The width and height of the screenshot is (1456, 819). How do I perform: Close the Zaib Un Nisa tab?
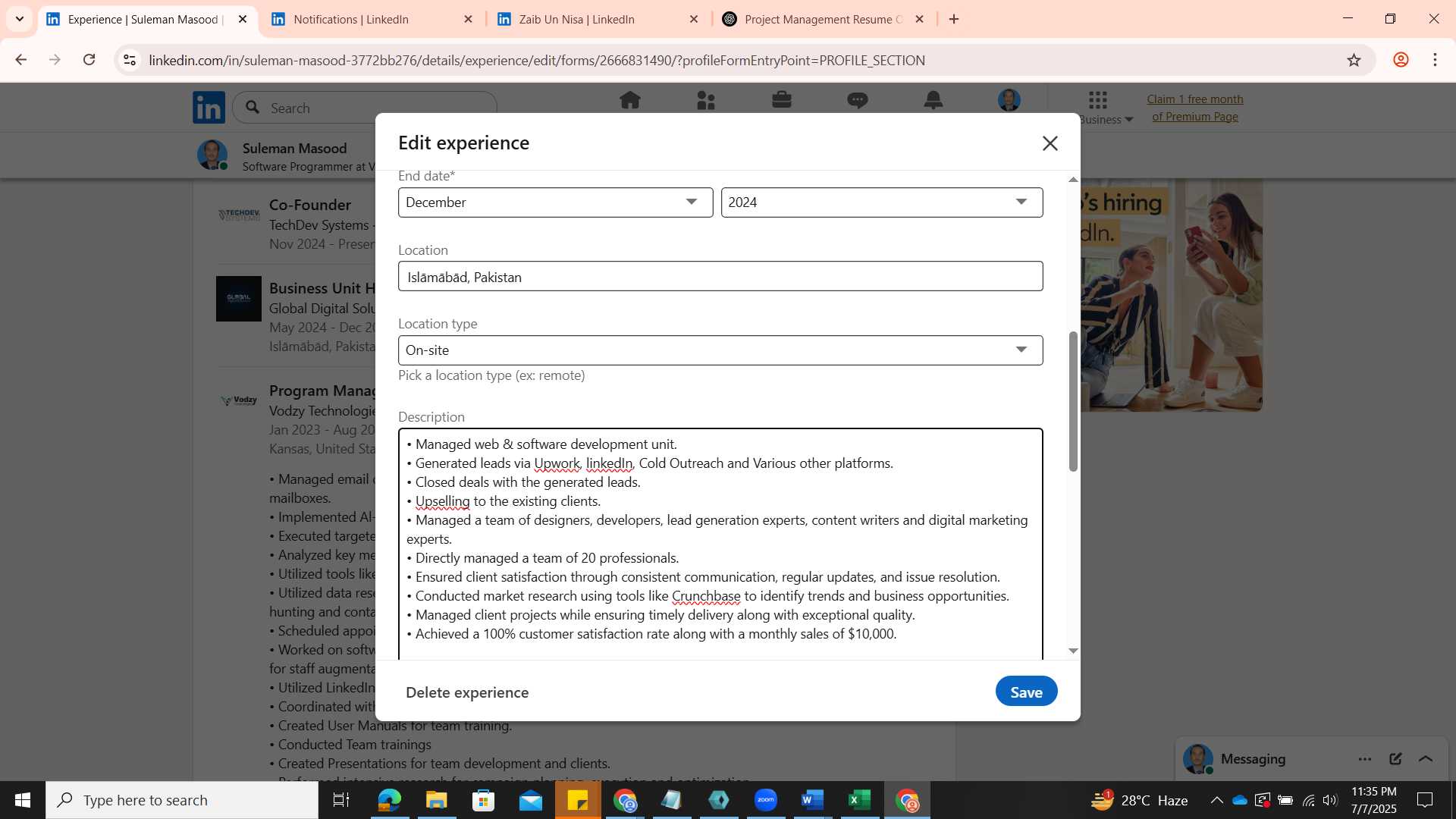[x=693, y=19]
